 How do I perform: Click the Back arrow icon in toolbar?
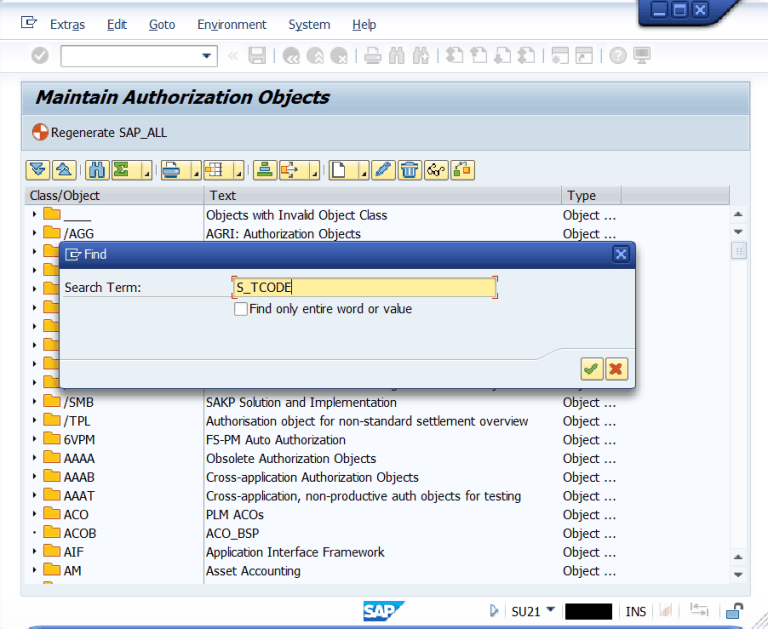tap(291, 55)
